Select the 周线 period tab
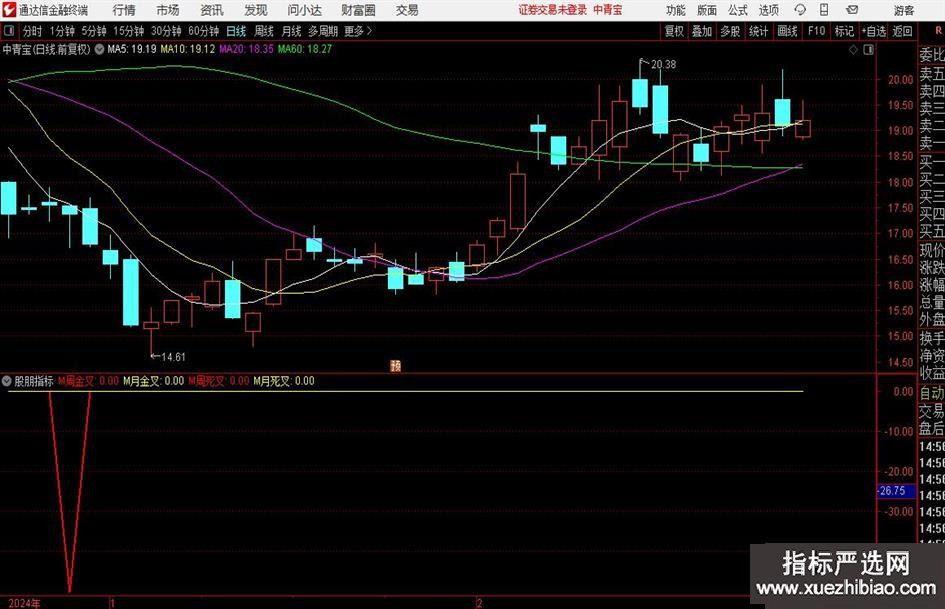 [x=264, y=31]
